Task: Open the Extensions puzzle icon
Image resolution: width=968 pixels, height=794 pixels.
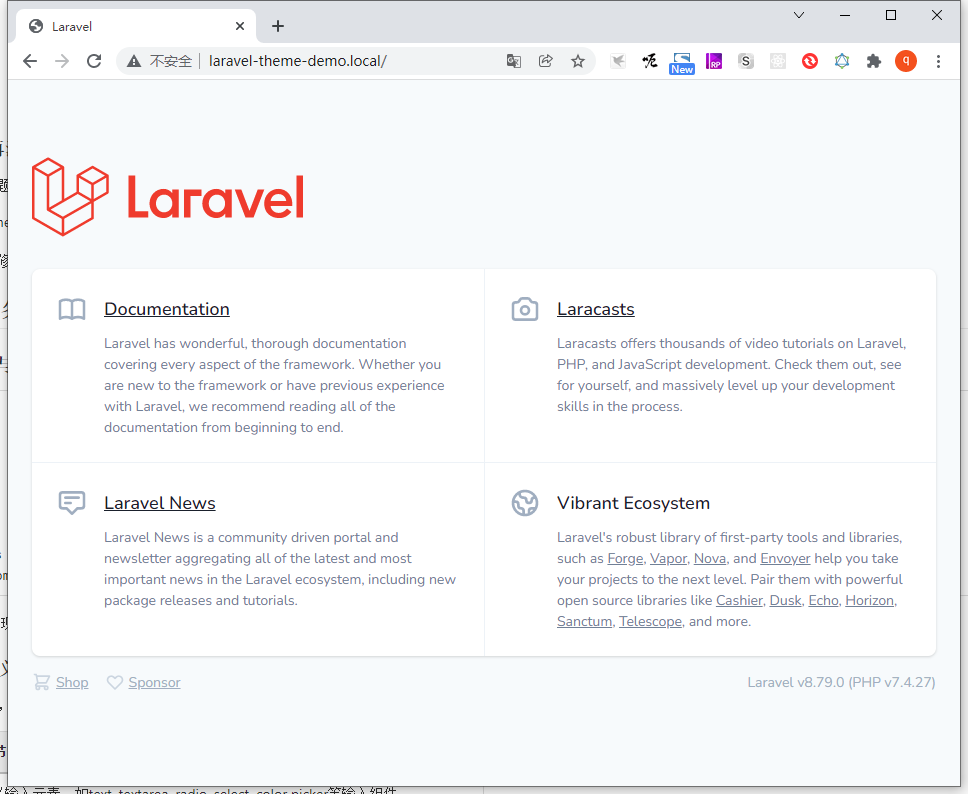Action: 874,61
